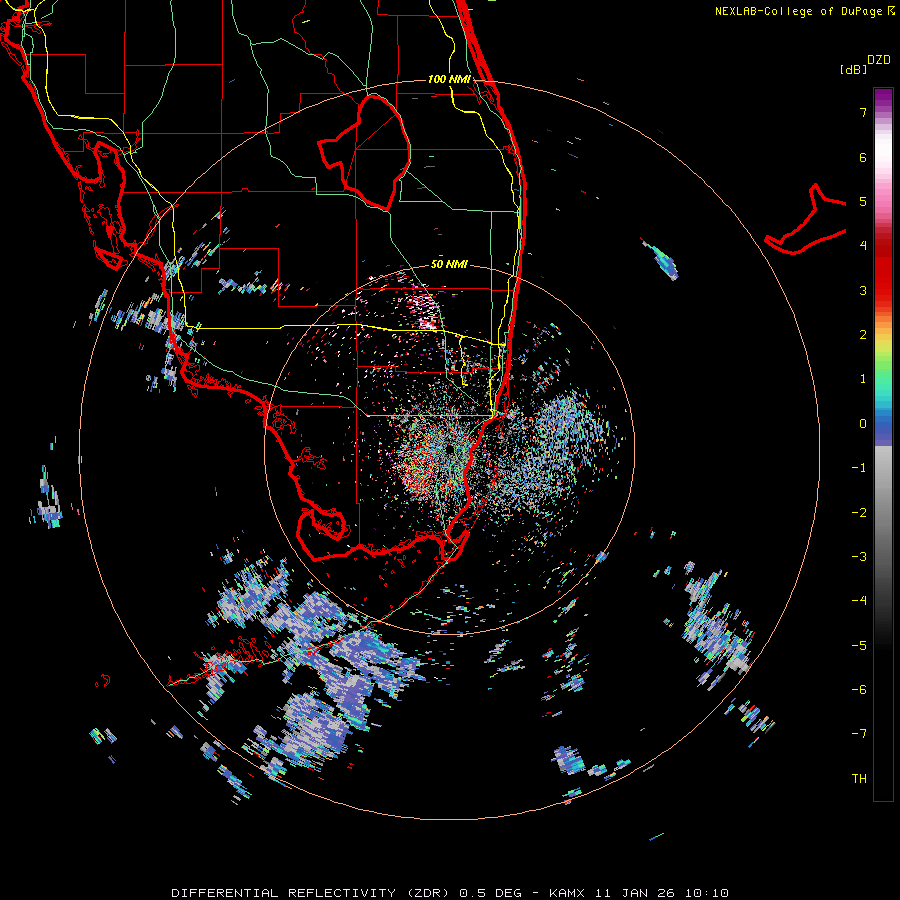Click the product title caption at the bottom
The image size is (900, 900).
450,893
